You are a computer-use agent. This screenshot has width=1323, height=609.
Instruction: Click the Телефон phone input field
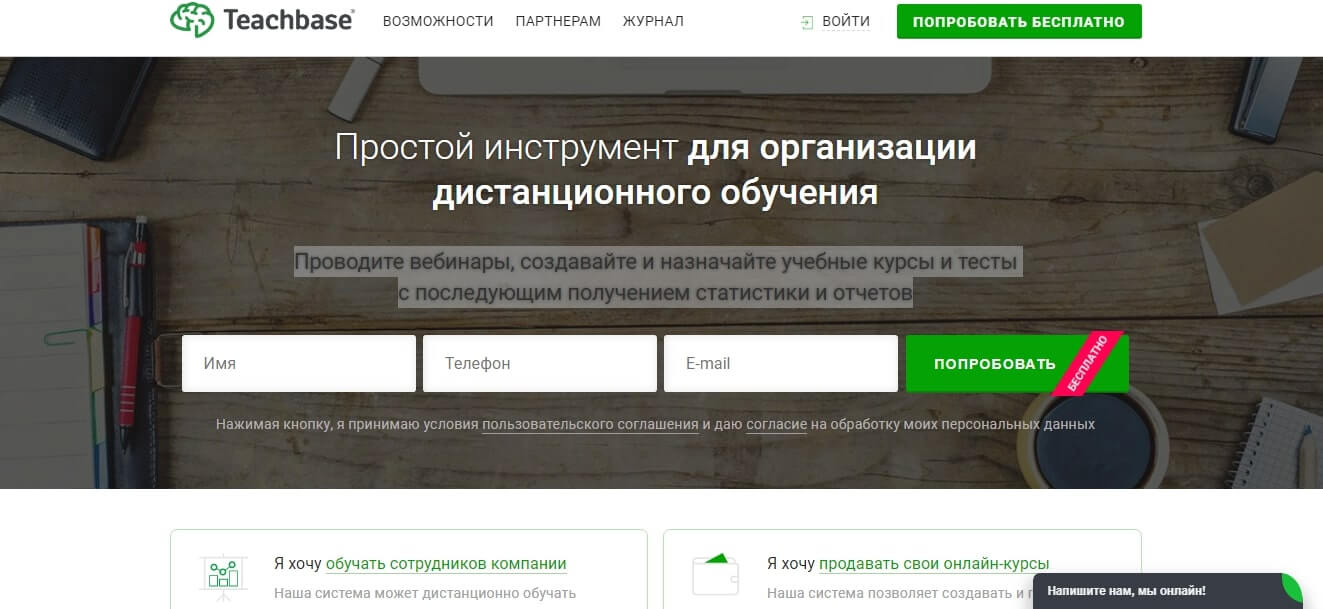pos(539,363)
